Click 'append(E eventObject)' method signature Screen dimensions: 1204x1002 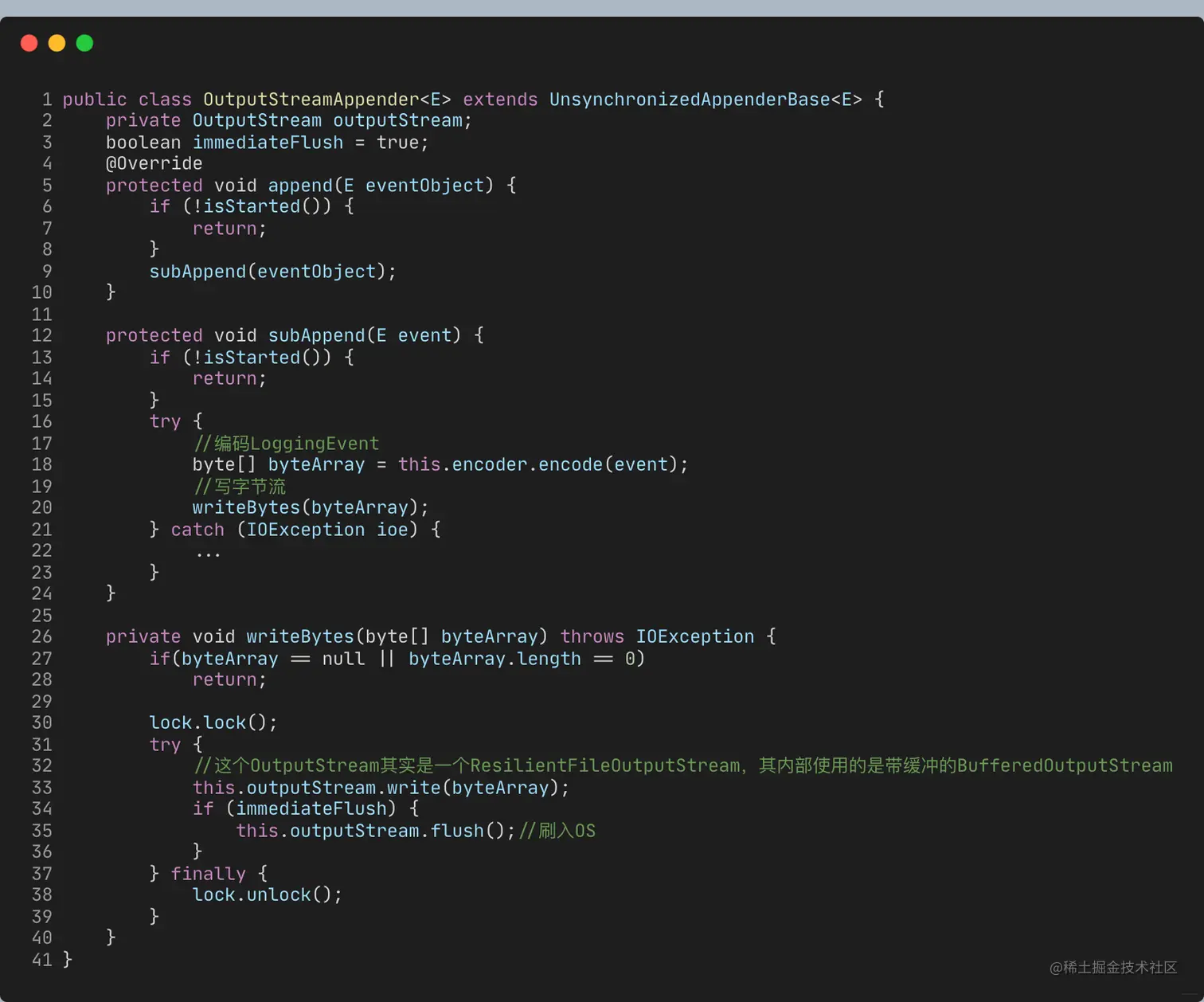click(381, 186)
